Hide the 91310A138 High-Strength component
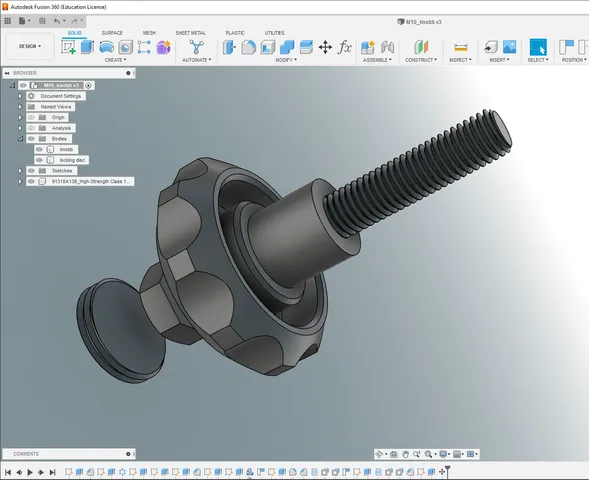This screenshot has width=589, height=480. point(31,181)
